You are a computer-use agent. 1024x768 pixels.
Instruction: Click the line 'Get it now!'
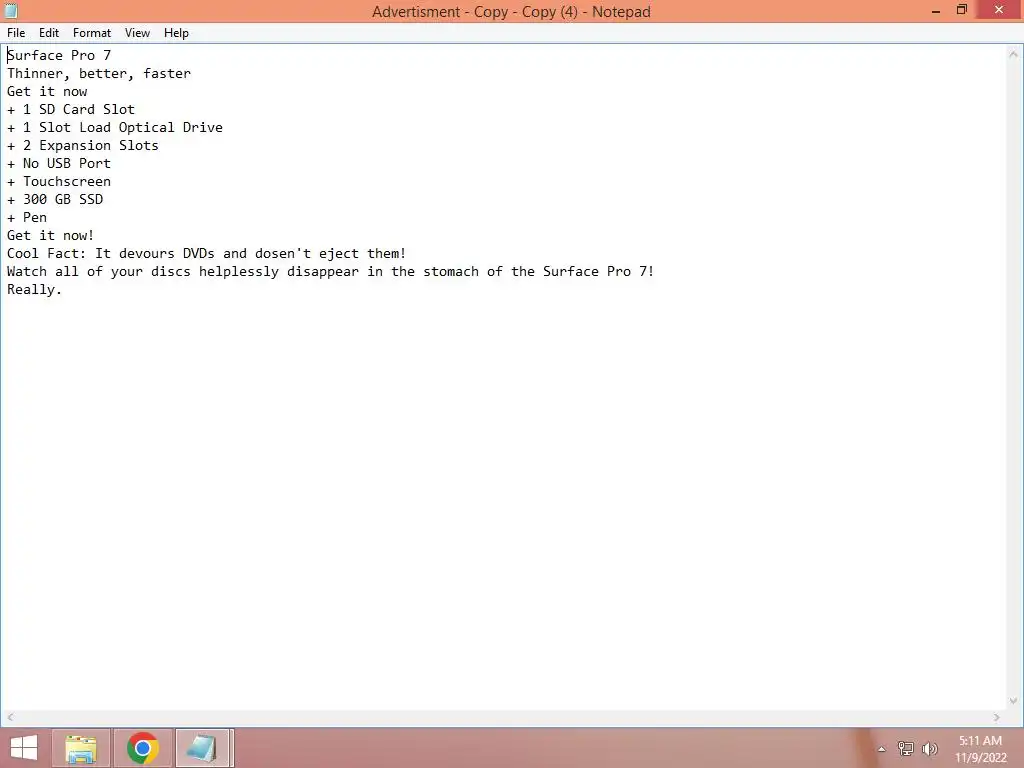point(50,235)
